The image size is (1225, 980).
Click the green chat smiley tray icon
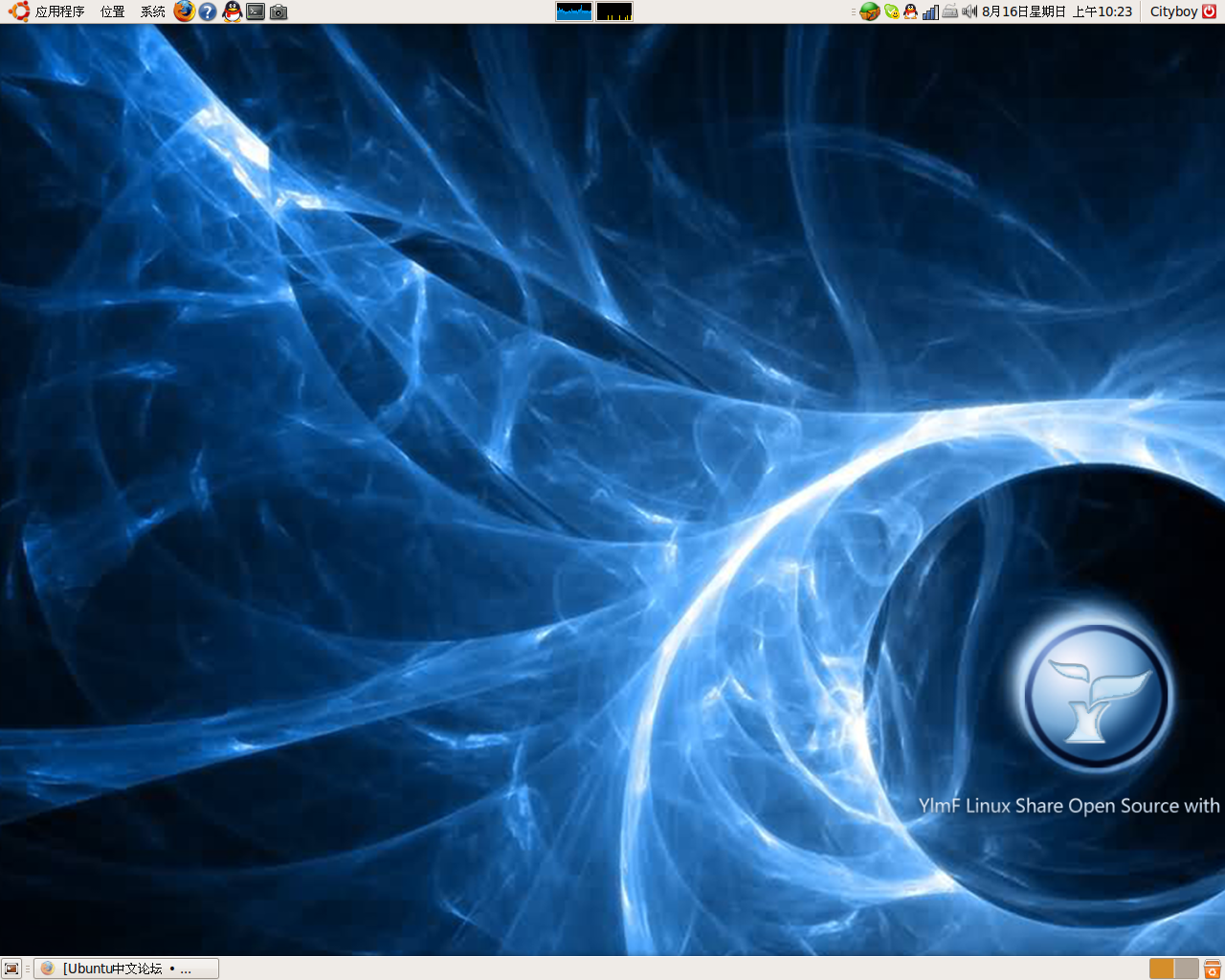click(892, 11)
